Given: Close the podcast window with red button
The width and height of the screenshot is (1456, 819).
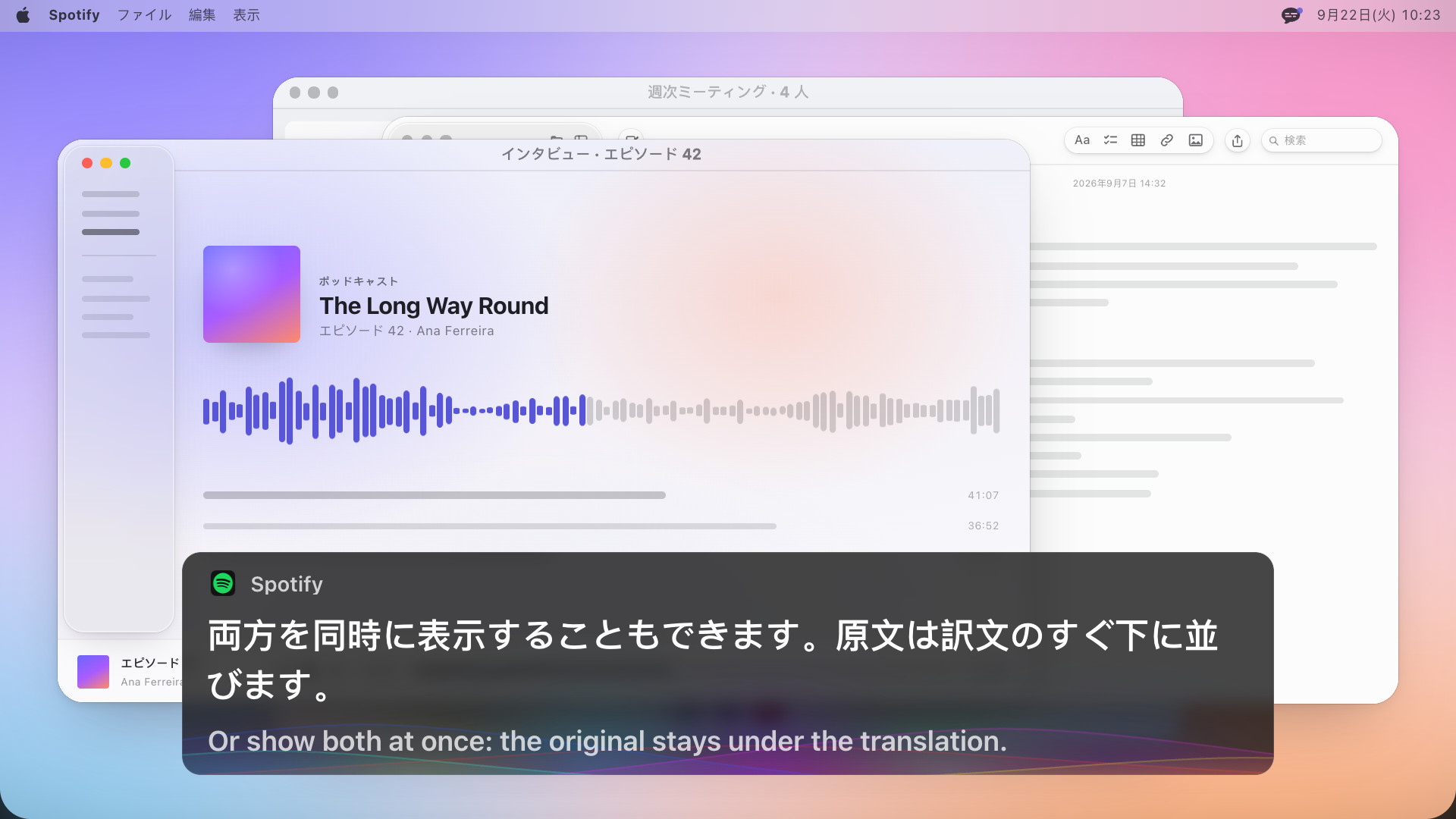Looking at the screenshot, I should pyautogui.click(x=87, y=163).
